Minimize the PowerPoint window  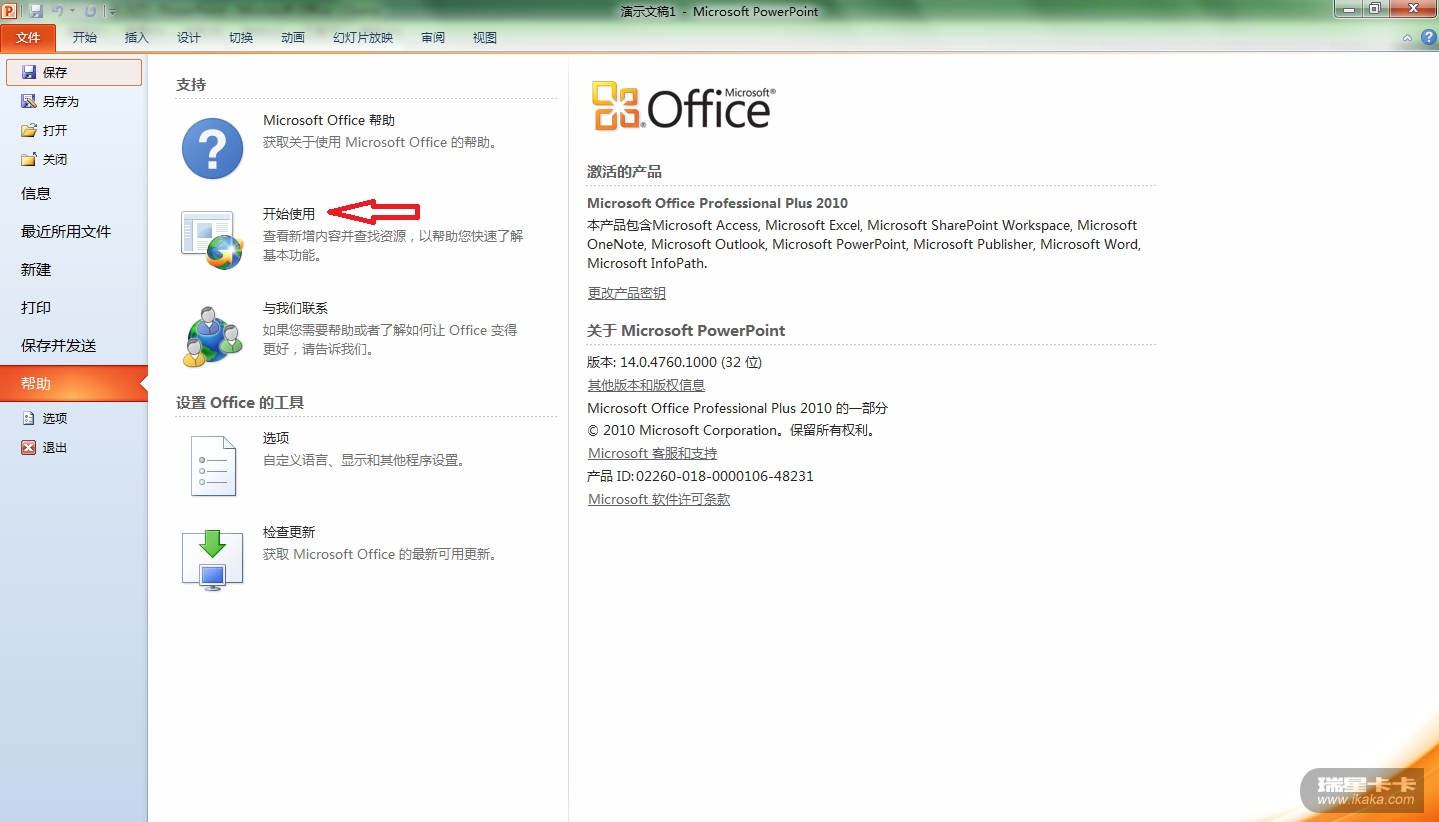1349,9
